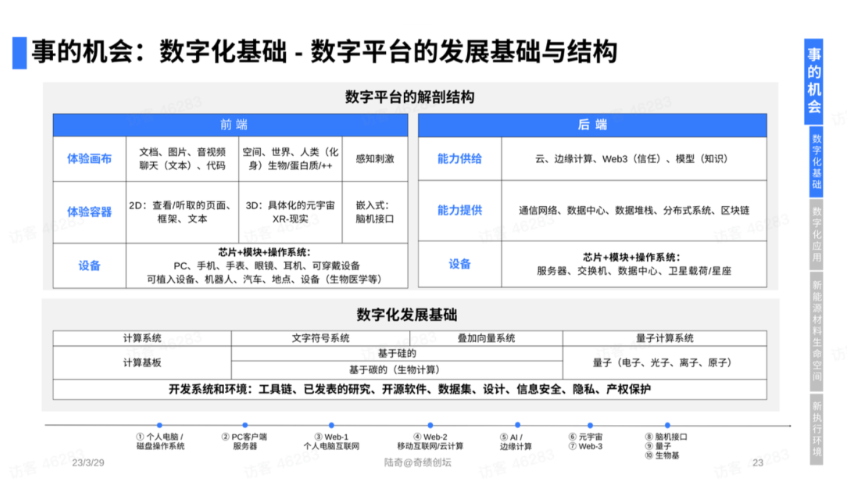Click the 能力提供 row label
853x489 pixels.
coord(459,210)
